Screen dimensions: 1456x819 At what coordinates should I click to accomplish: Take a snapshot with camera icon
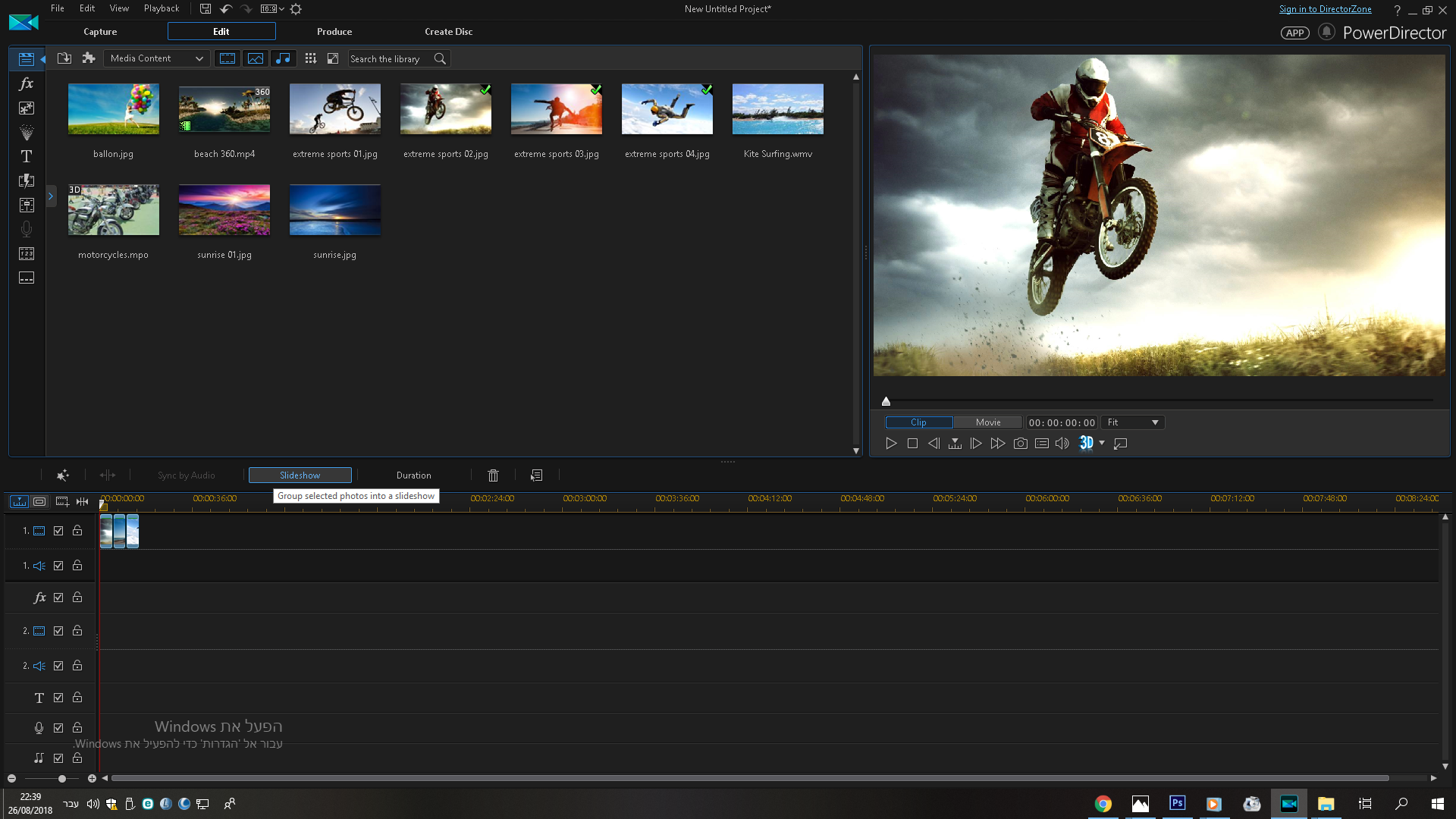1021,444
